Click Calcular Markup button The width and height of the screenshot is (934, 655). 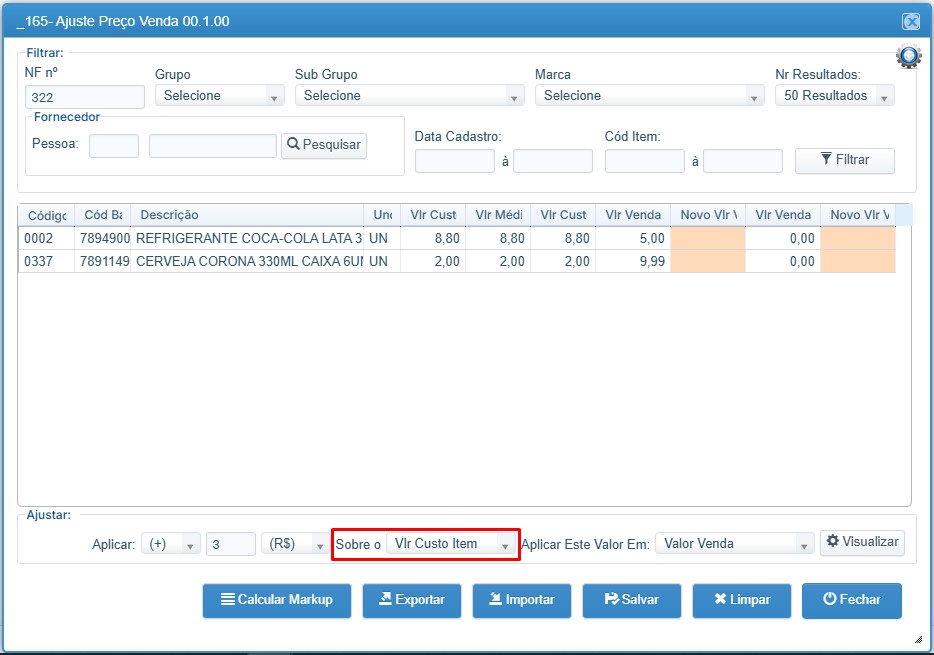[x=277, y=600]
